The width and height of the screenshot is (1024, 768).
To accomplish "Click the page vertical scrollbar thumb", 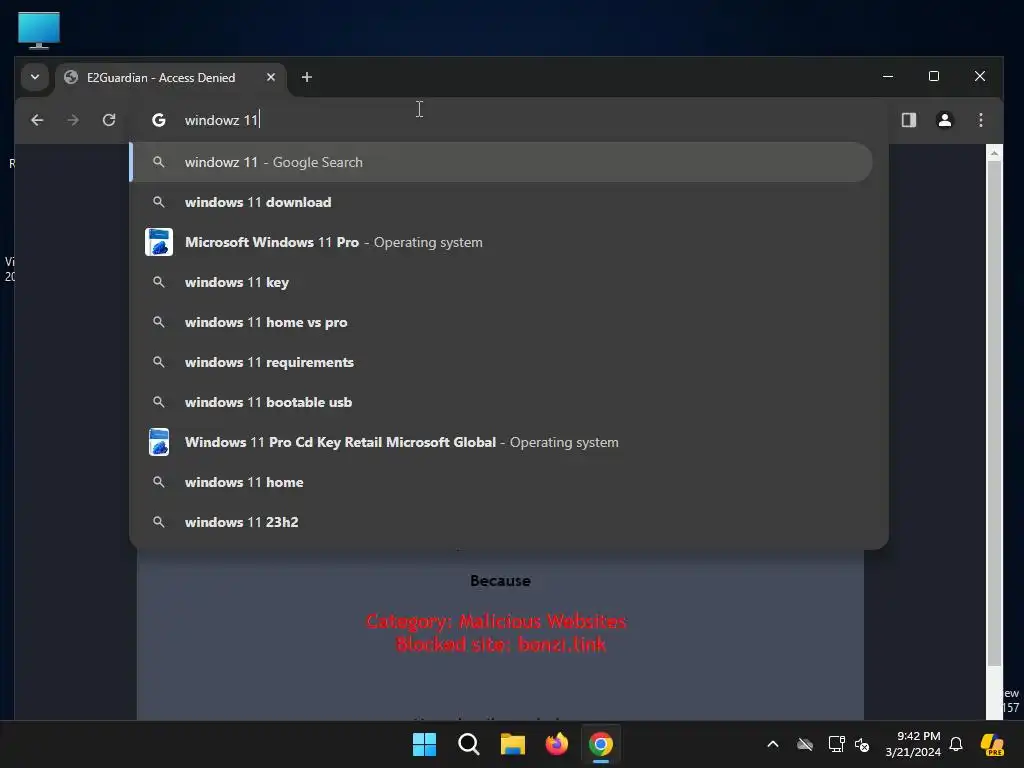I will [994, 413].
